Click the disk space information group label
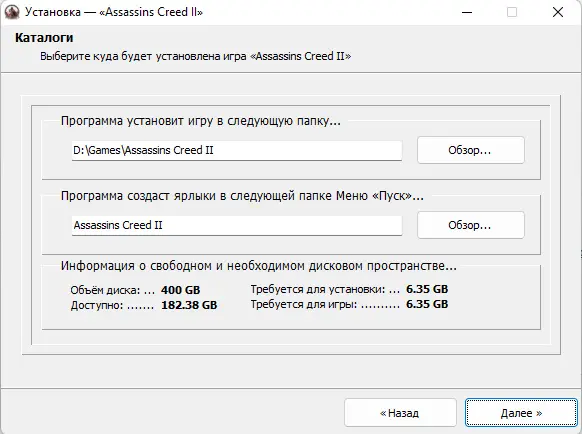 click(x=259, y=266)
